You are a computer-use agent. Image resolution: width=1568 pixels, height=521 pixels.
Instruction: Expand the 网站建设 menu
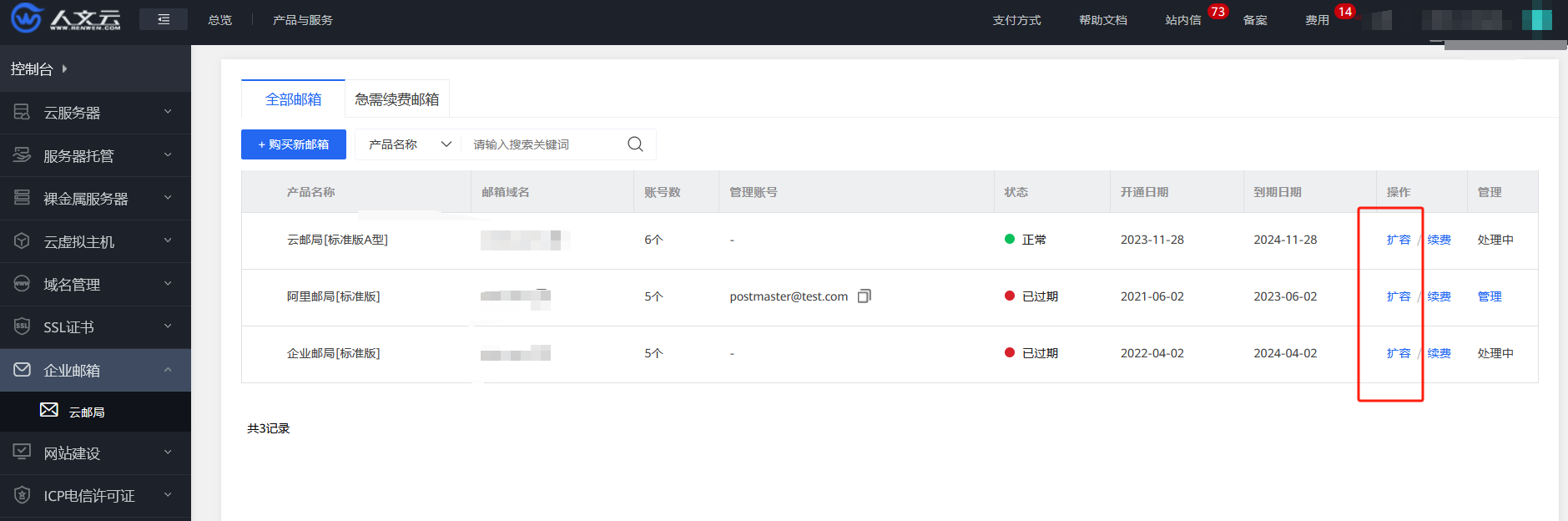(168, 453)
